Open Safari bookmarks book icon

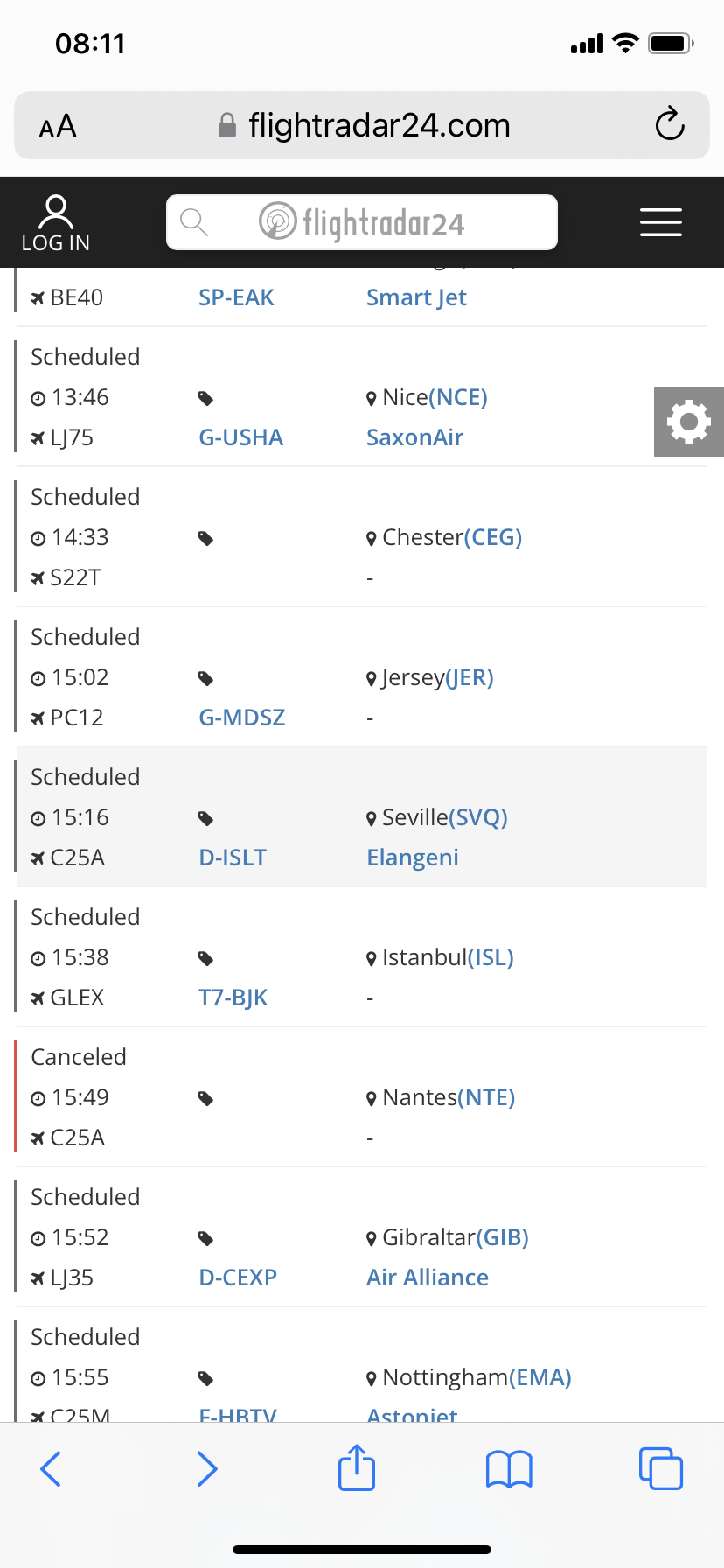(509, 1469)
